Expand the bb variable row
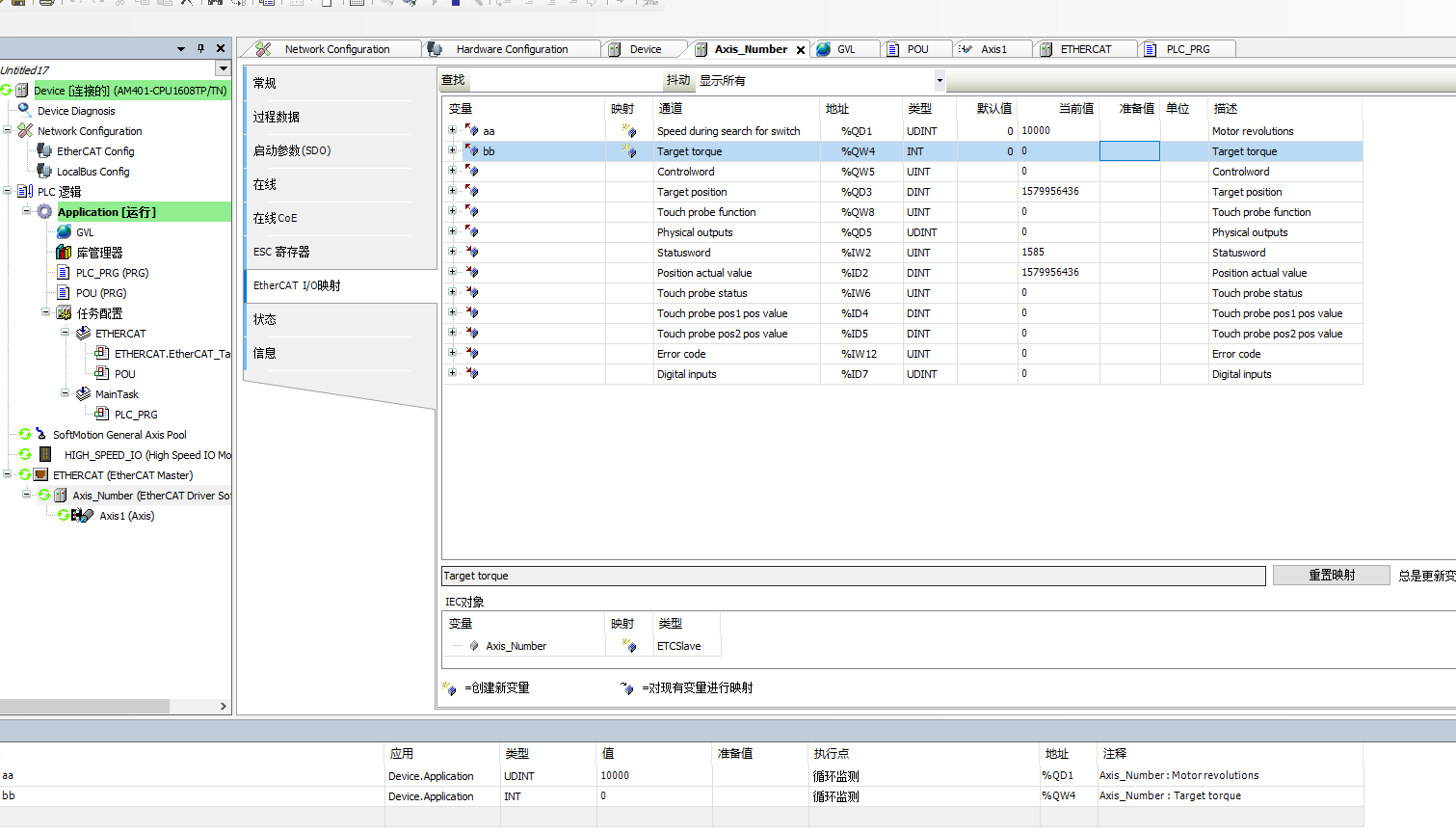Screen dimensions: 1456x834 point(452,150)
